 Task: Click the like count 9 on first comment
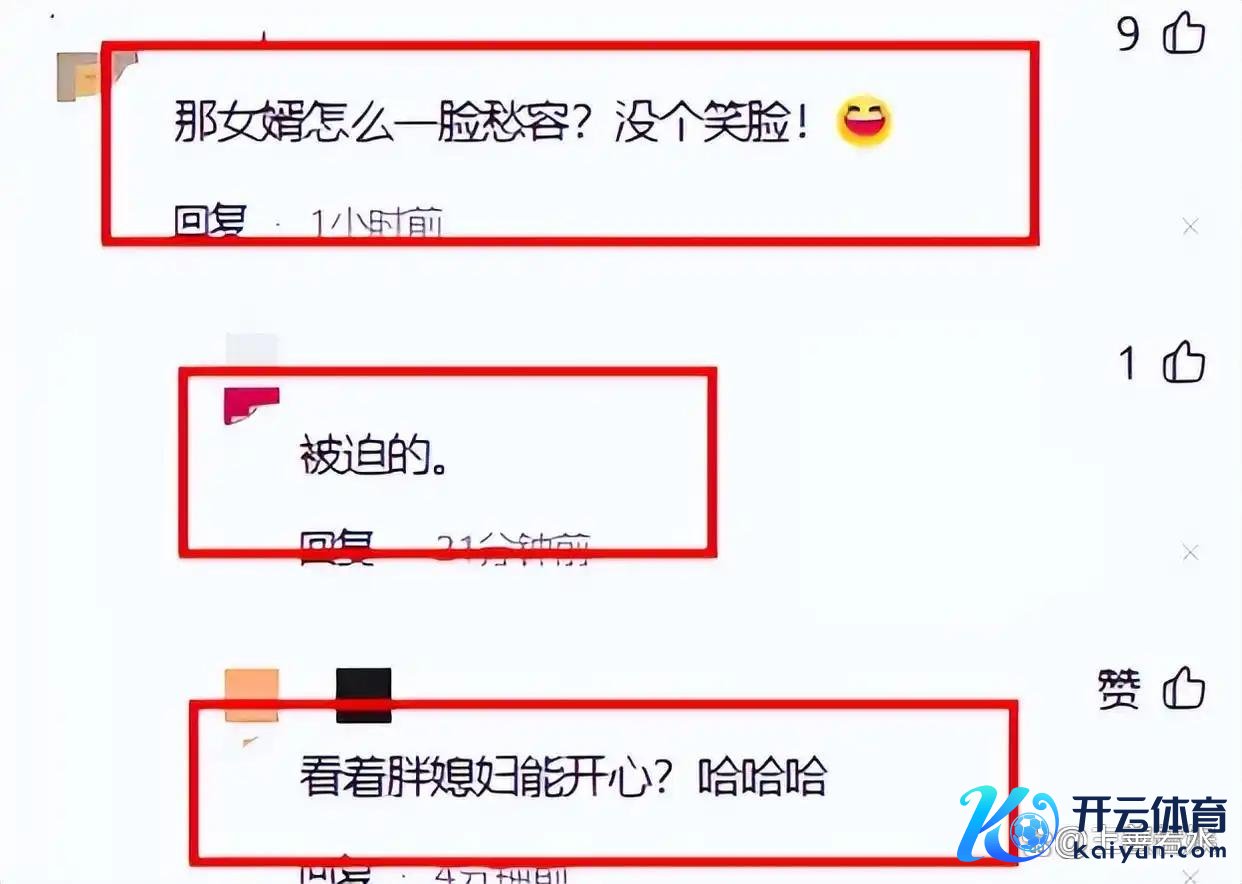(1129, 36)
